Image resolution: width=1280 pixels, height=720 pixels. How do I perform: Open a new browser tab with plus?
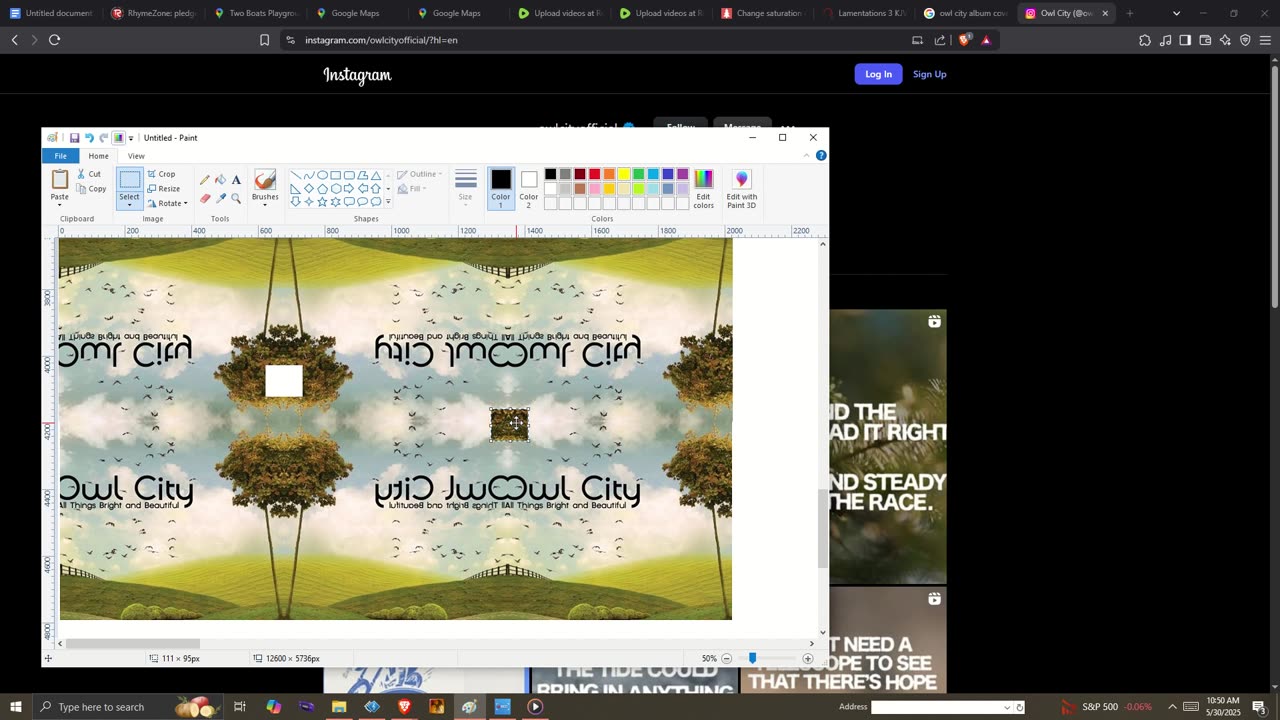1130,13
